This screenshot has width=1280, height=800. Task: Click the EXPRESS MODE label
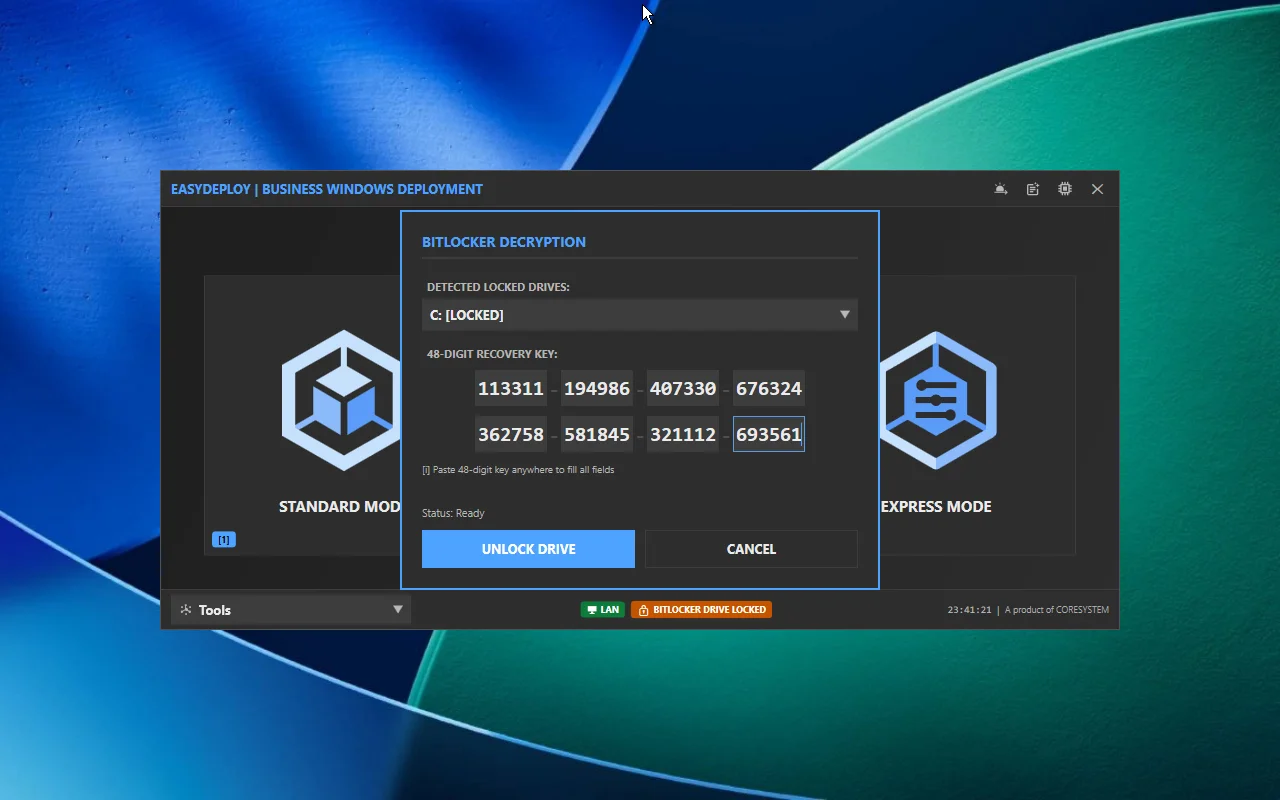point(936,507)
